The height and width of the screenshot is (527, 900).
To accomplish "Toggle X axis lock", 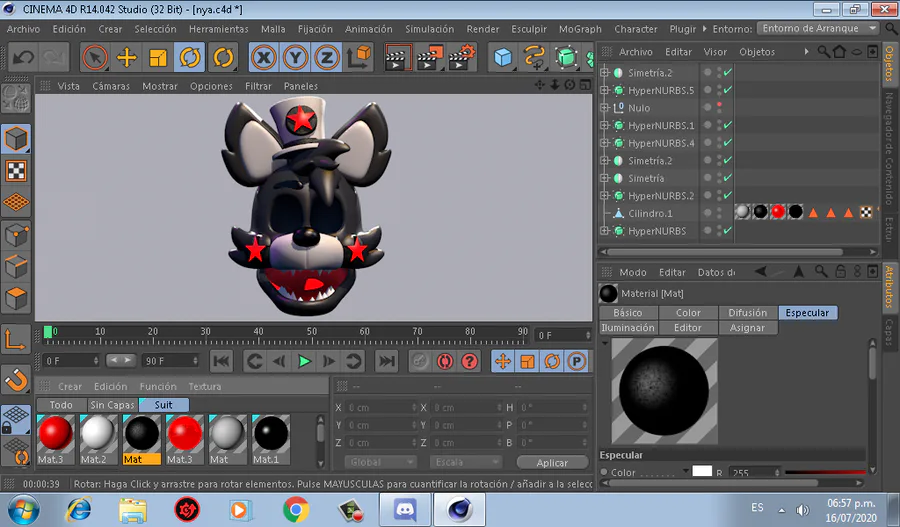I will point(264,57).
